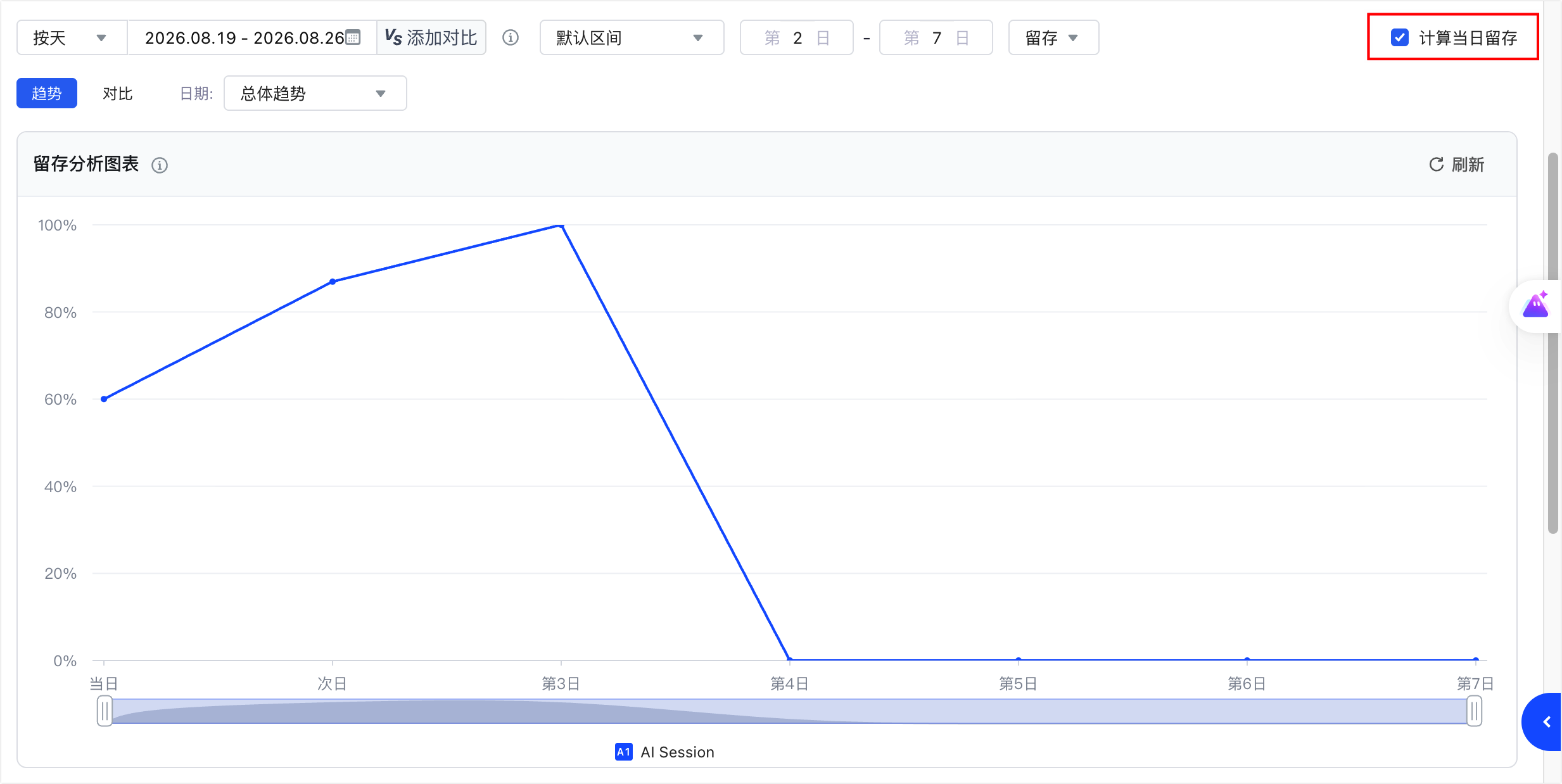Screen dimensions: 1562x784
Task: Open the purple AI assistant icon
Action: click(x=1536, y=306)
